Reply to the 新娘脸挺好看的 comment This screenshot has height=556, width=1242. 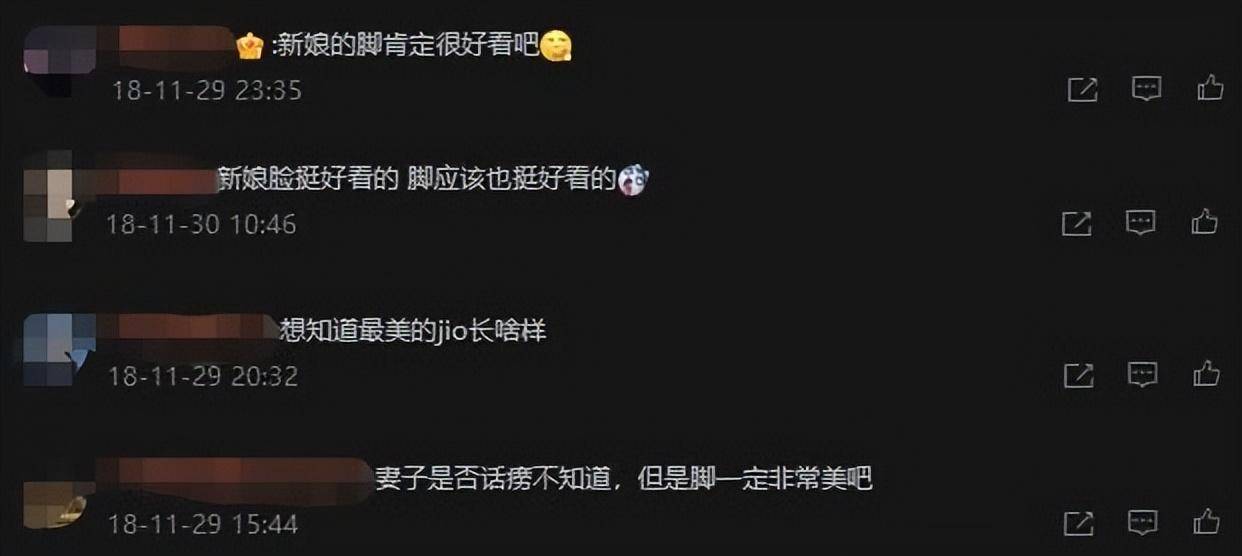[x=1141, y=222]
